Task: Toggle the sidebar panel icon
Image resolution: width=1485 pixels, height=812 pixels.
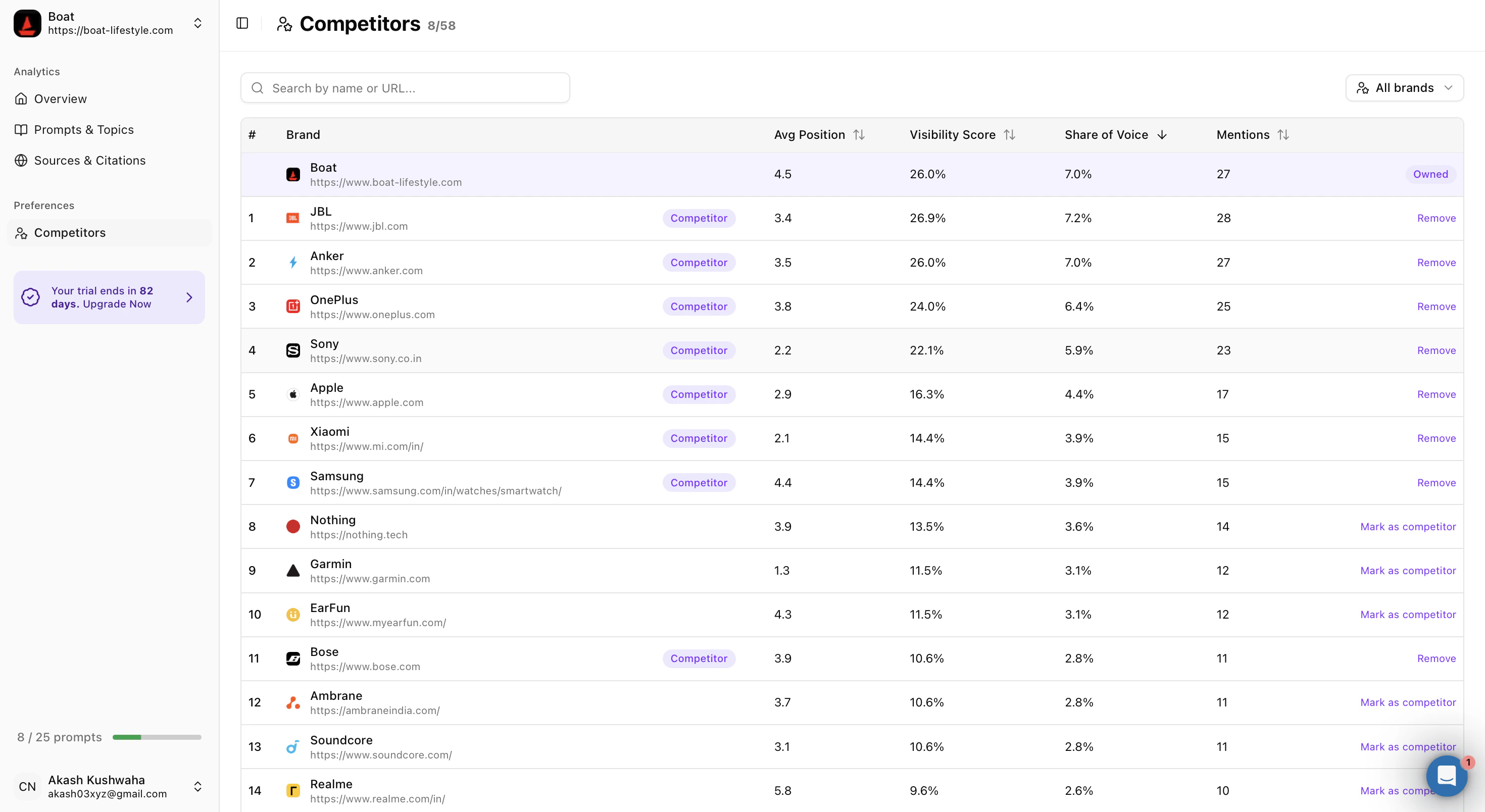Action: 242,24
